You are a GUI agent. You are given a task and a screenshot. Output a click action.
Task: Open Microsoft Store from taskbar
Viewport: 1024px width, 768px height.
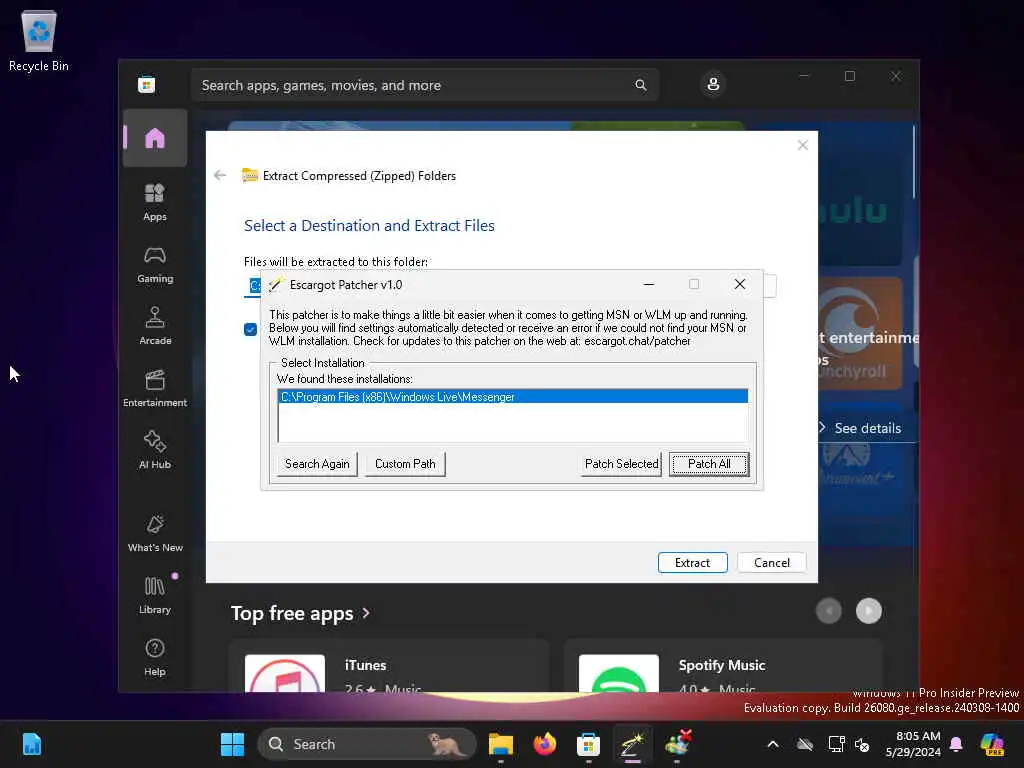click(x=588, y=744)
